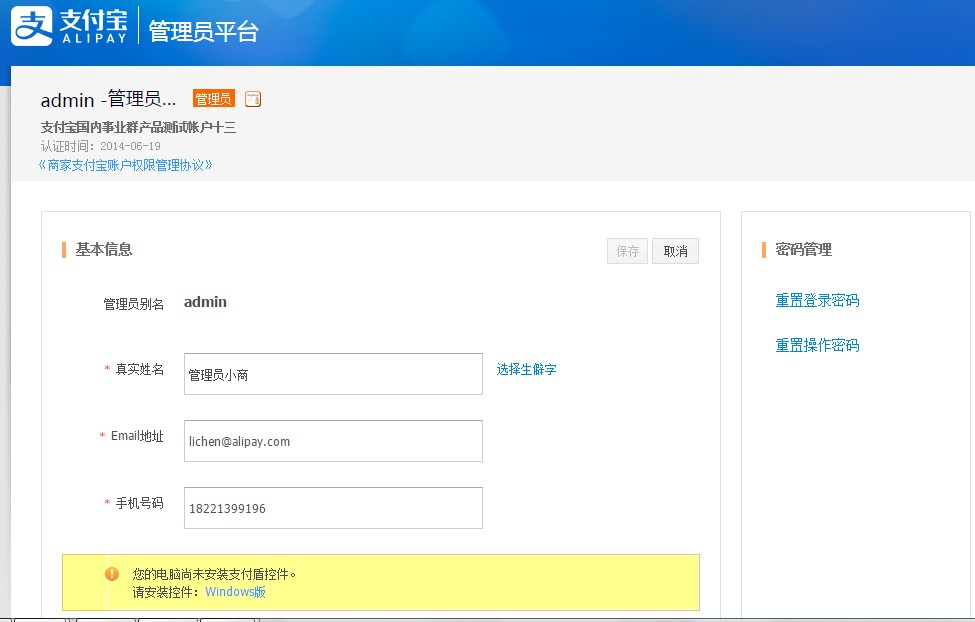975x622 pixels.
Task: Download the Windows版 security control
Action: (x=235, y=592)
